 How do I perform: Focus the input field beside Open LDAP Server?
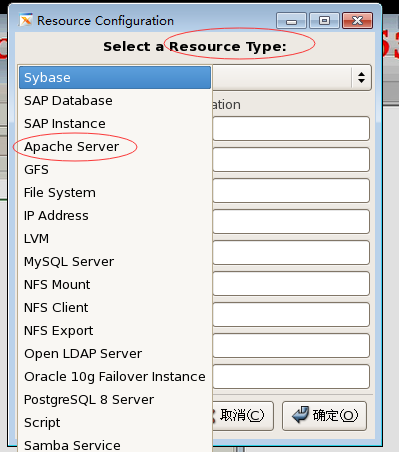click(291, 345)
